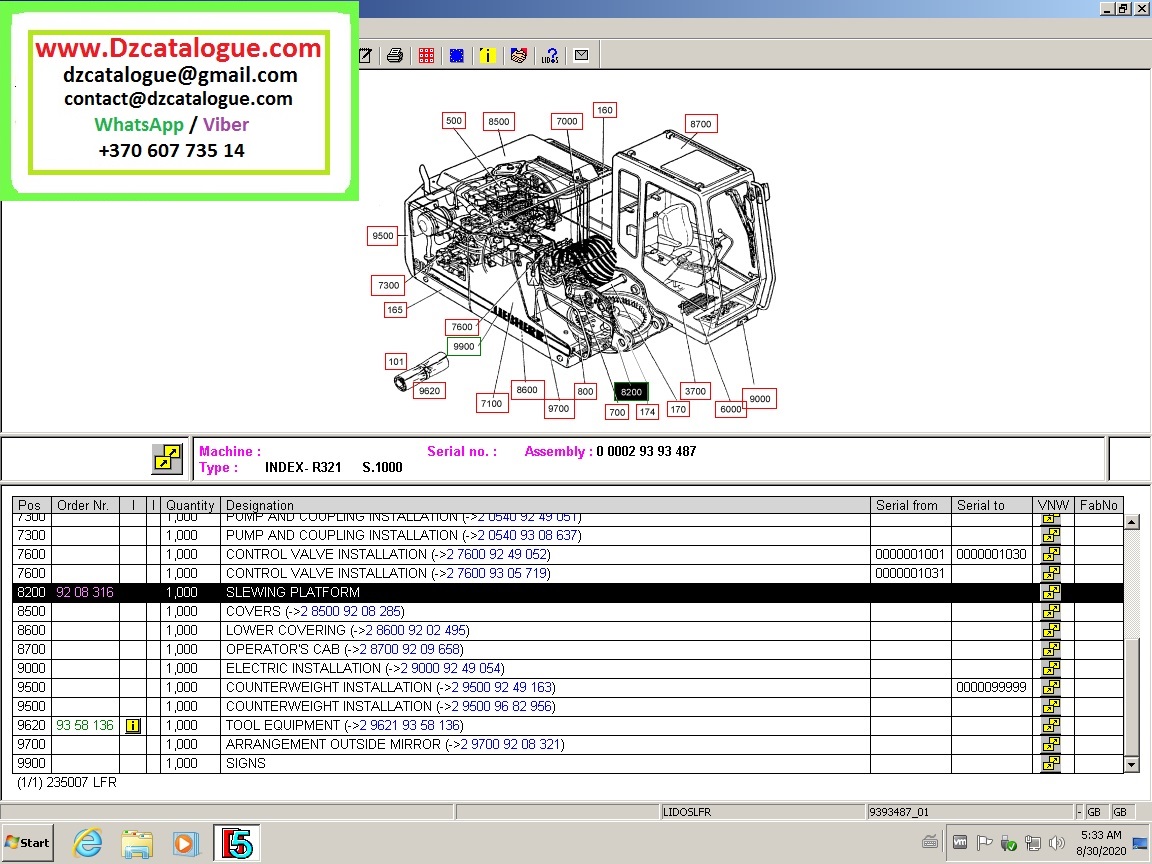The image size is (1152, 864).
Task: Open VNW icon for TOOL EQUIPMENT row
Action: tap(1051, 725)
